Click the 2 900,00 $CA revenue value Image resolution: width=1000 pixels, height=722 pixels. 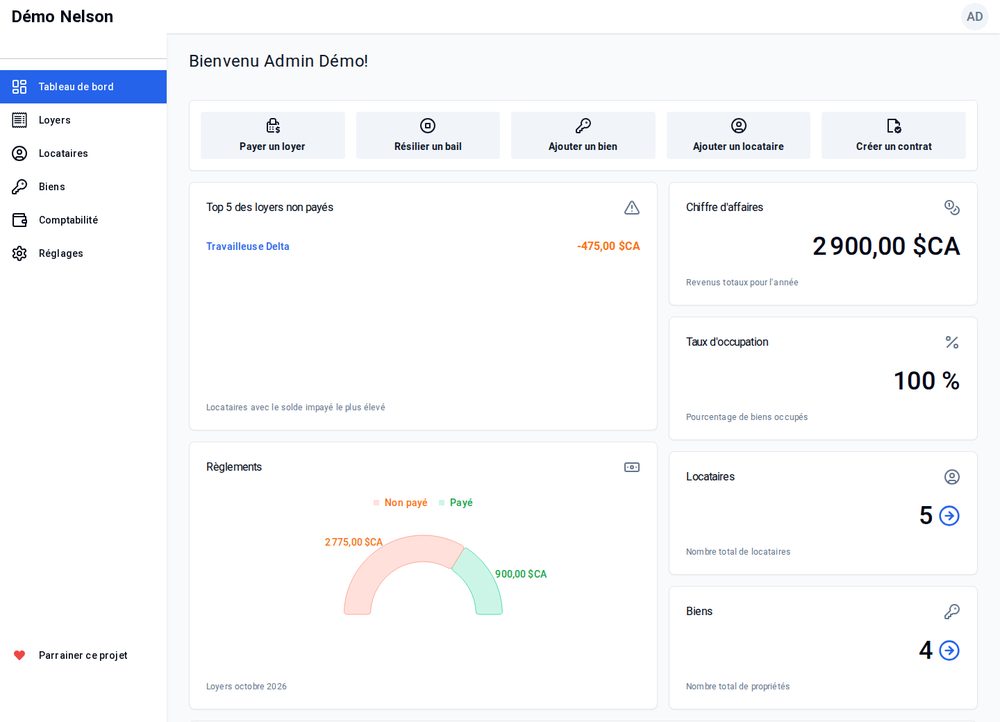point(886,246)
